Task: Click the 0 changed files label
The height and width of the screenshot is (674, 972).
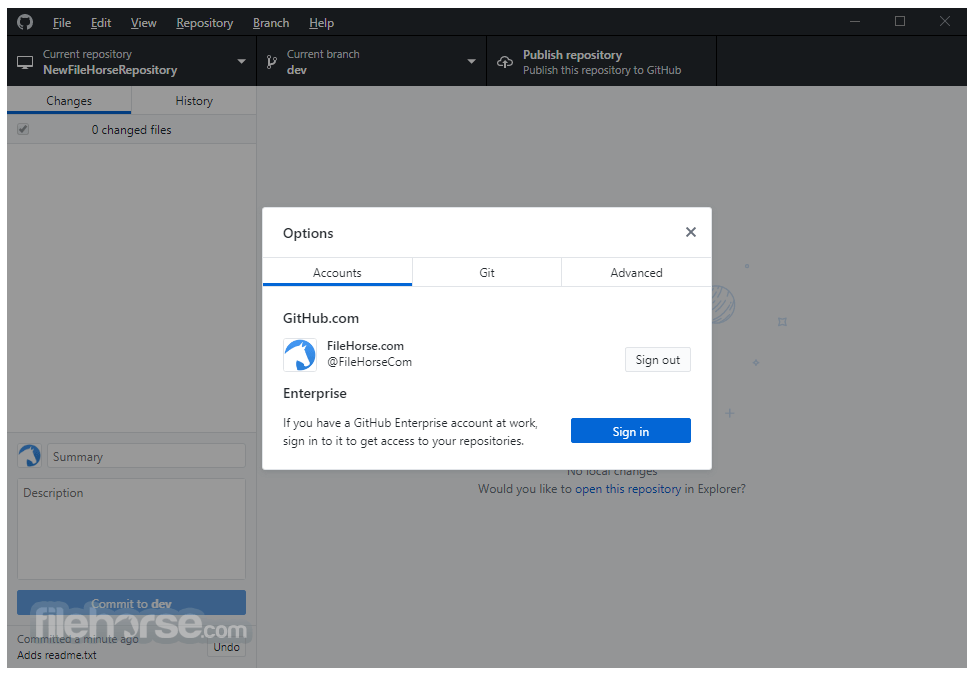Action: click(x=131, y=130)
